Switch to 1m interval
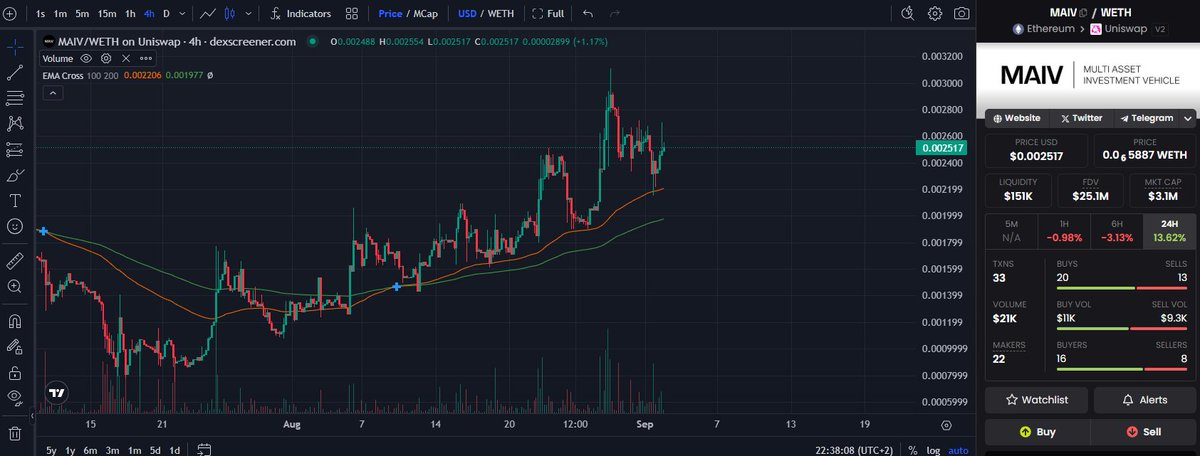The width and height of the screenshot is (1200, 456). pos(61,14)
